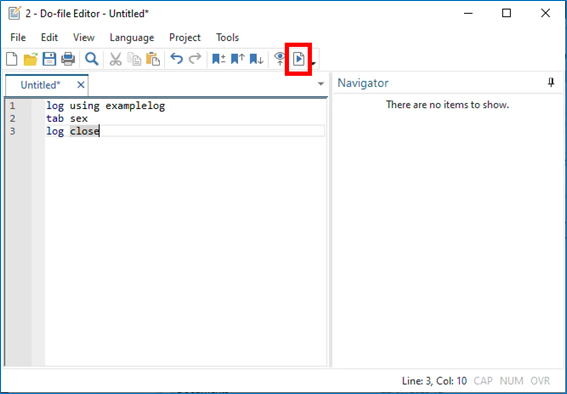Viewport: 567px width, 394px height.
Task: Open the Language menu
Action: [x=132, y=37]
